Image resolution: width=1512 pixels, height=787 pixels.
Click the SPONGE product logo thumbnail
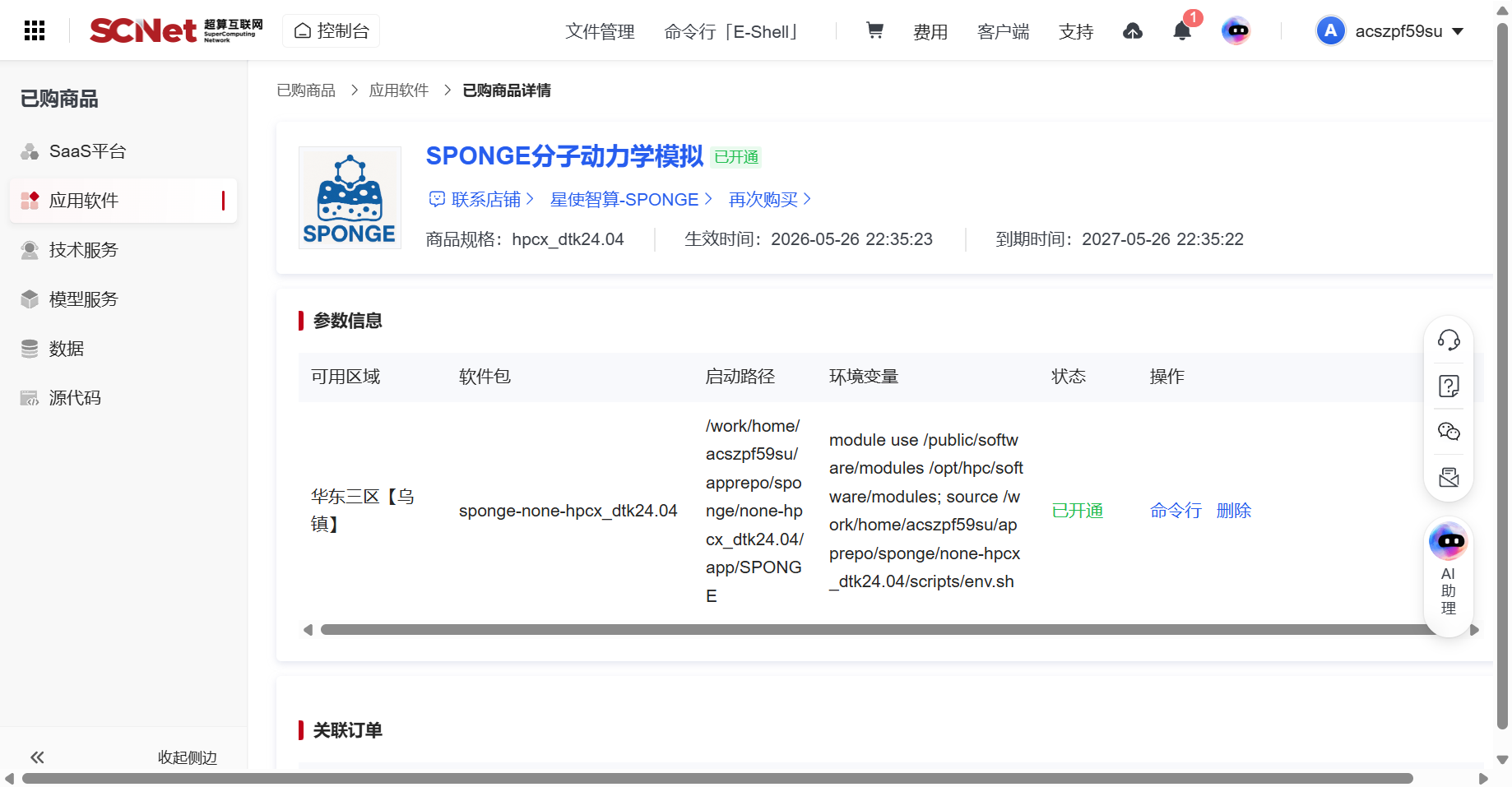pos(350,197)
